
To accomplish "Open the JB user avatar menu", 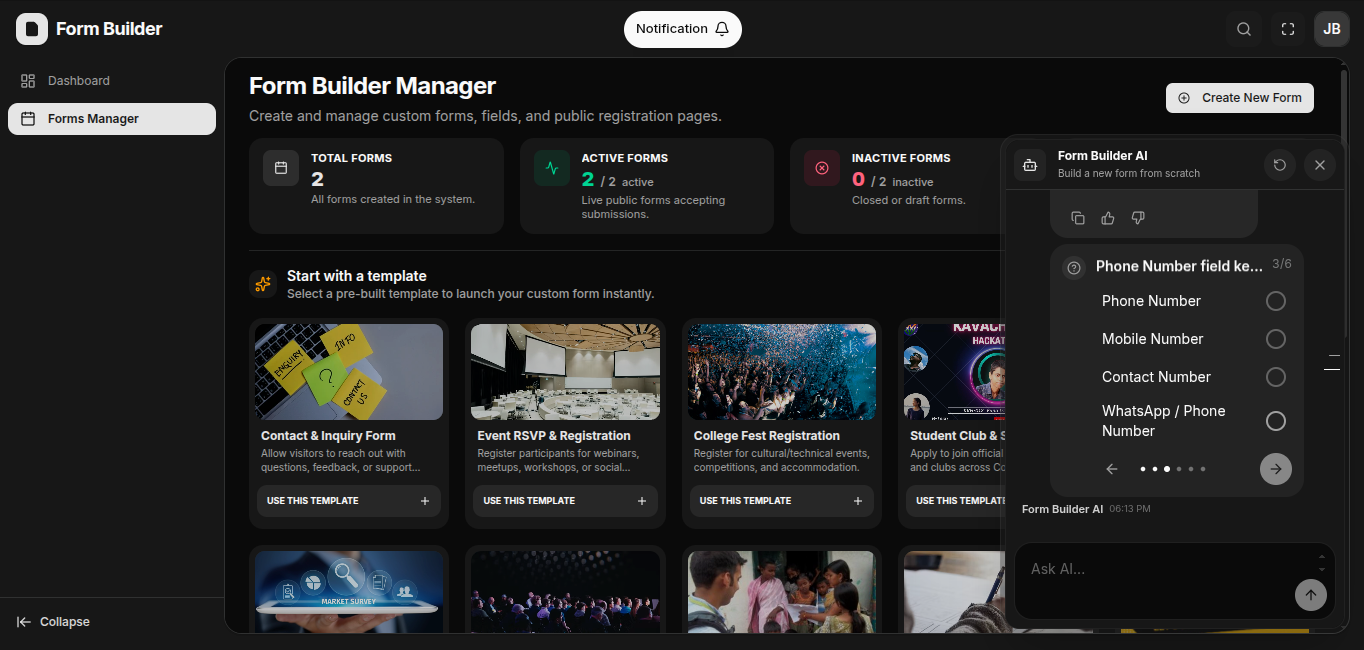I will [1332, 29].
